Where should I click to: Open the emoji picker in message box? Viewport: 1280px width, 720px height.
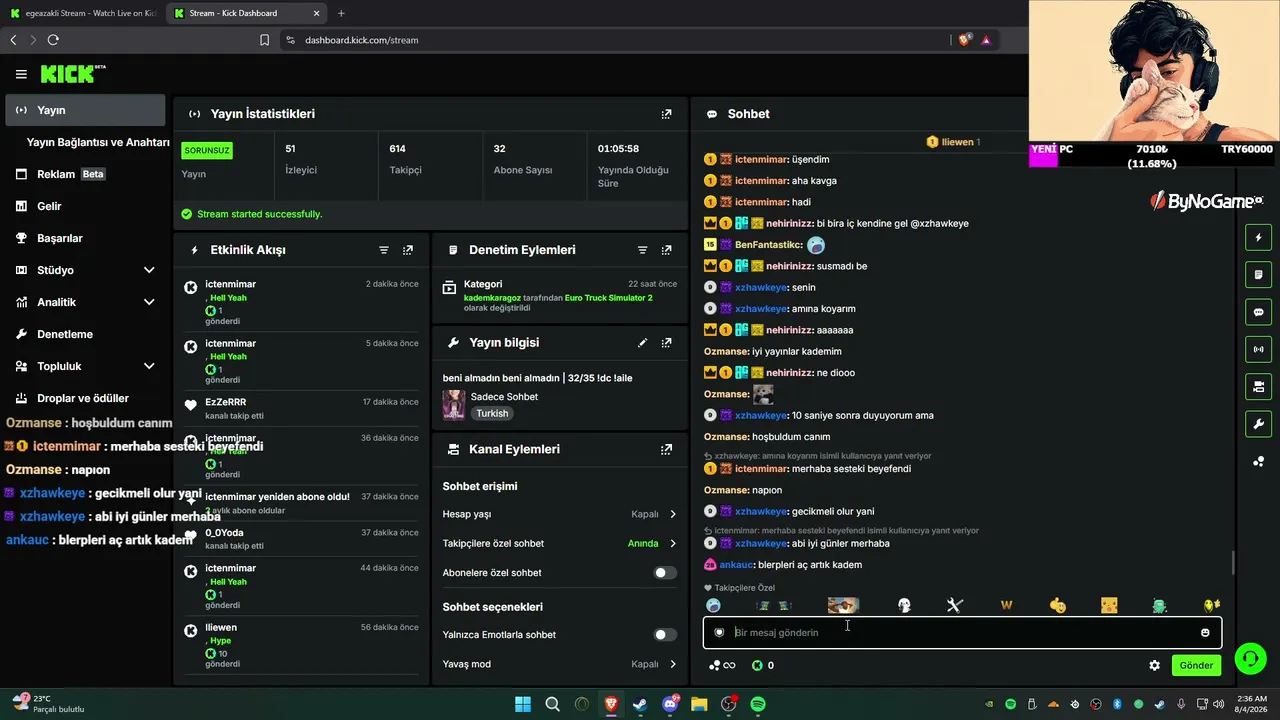coord(1205,632)
